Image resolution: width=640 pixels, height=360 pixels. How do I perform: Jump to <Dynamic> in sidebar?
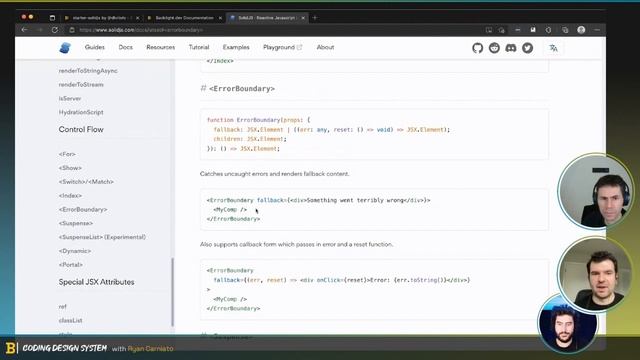point(75,251)
